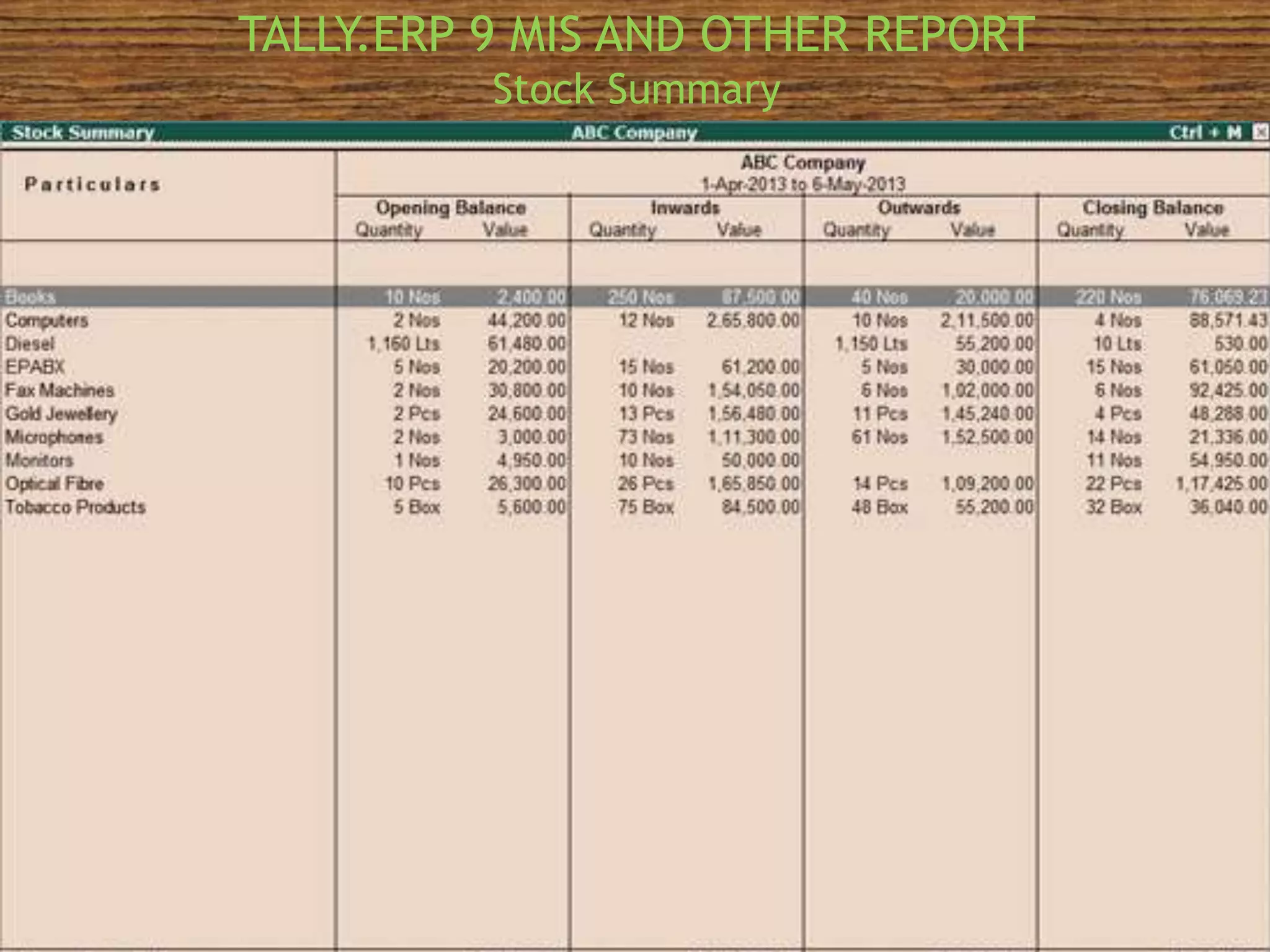Click Microphones outwards quantity 61 Nos

(879, 437)
